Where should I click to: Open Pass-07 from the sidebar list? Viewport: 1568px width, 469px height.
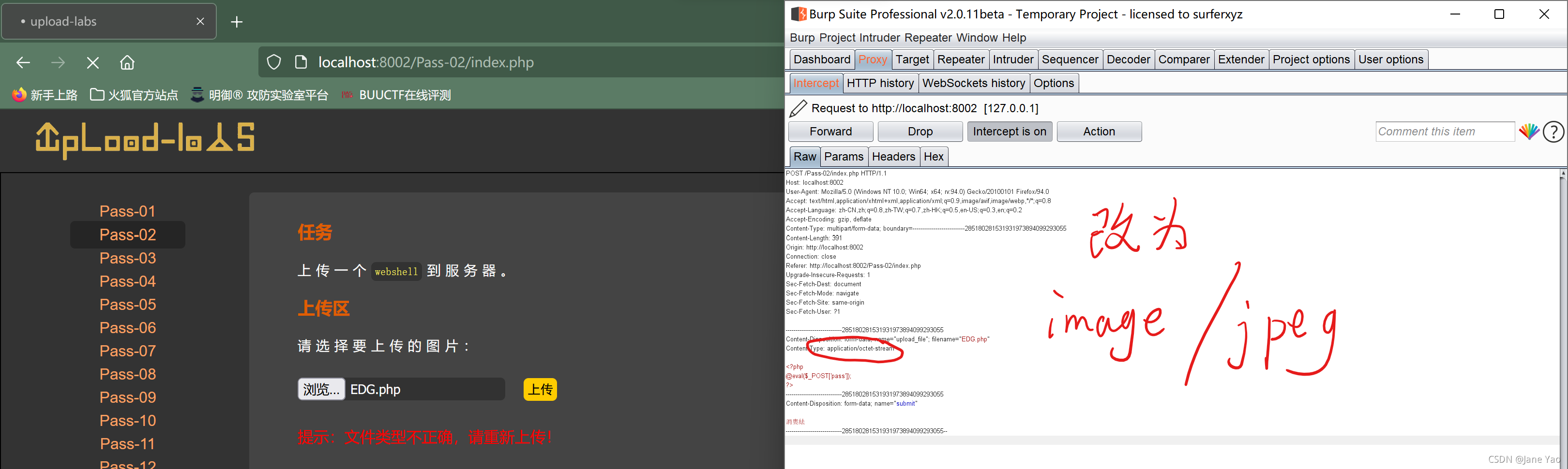(128, 351)
